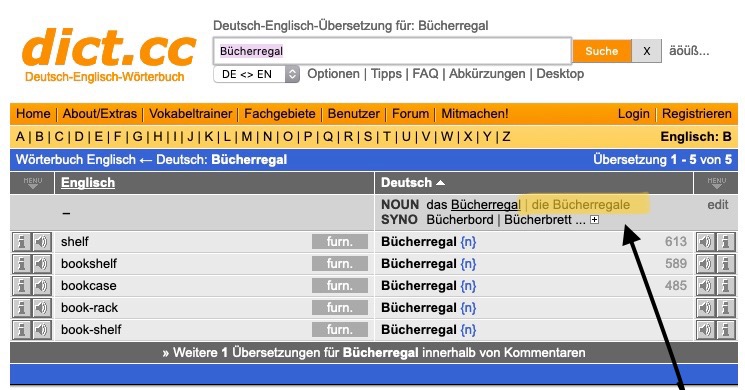The height and width of the screenshot is (390, 745).
Task: Play German audio in book-shelf row
Action: pyautogui.click(x=706, y=330)
